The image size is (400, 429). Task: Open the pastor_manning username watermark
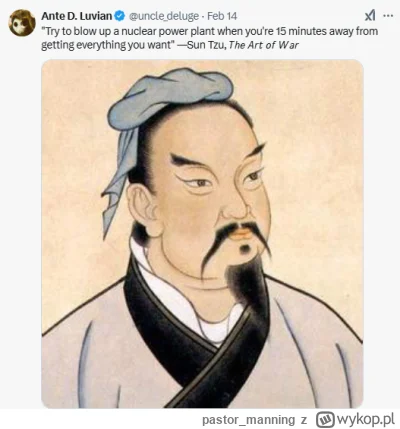pos(249,419)
